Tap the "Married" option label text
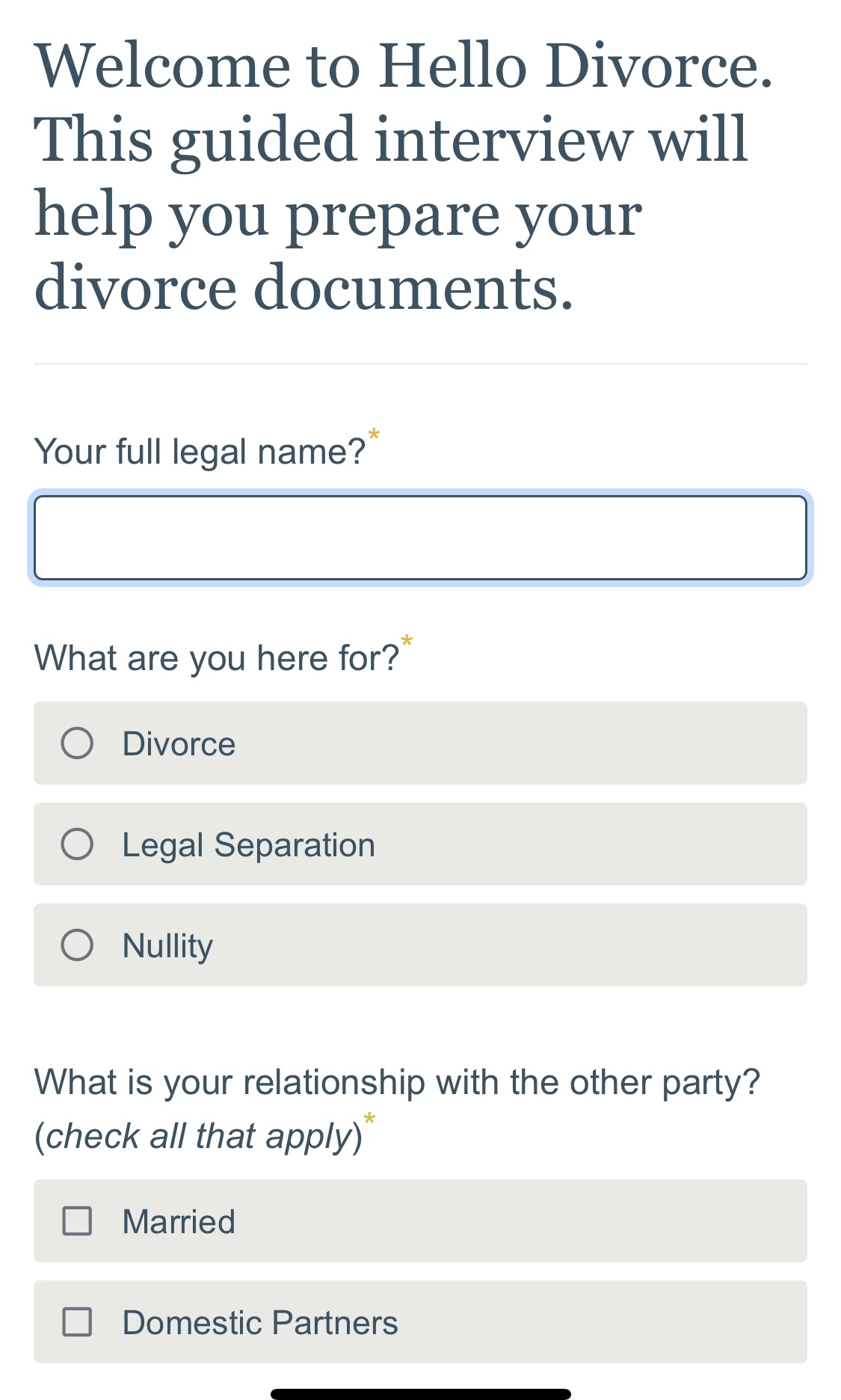The height and width of the screenshot is (1400, 841). pos(179,1222)
